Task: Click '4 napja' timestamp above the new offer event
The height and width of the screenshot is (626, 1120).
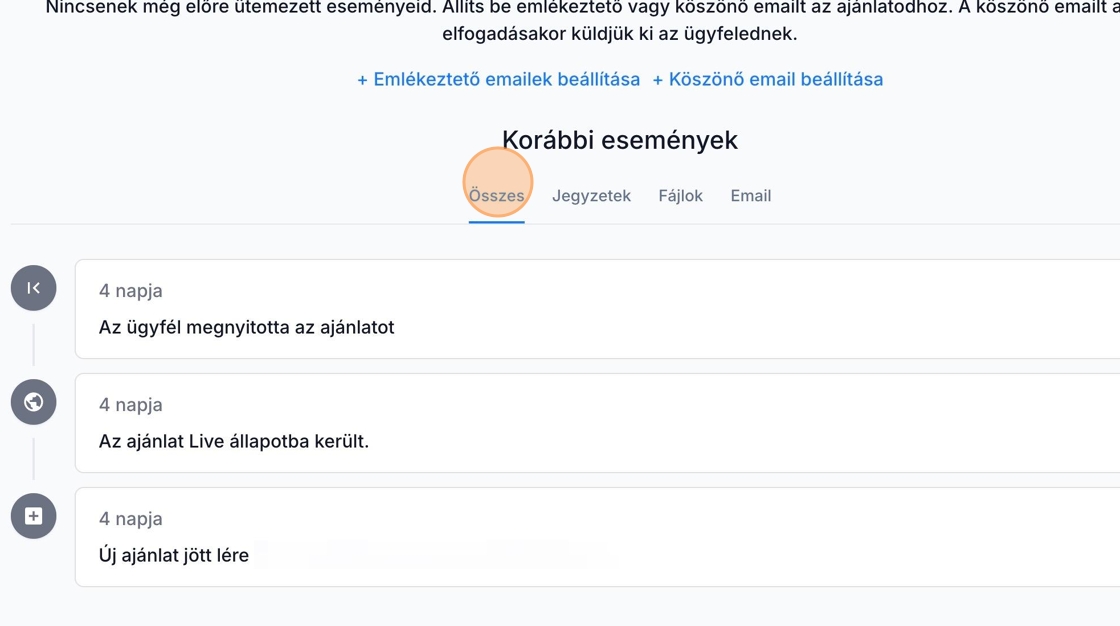Action: tap(130, 519)
